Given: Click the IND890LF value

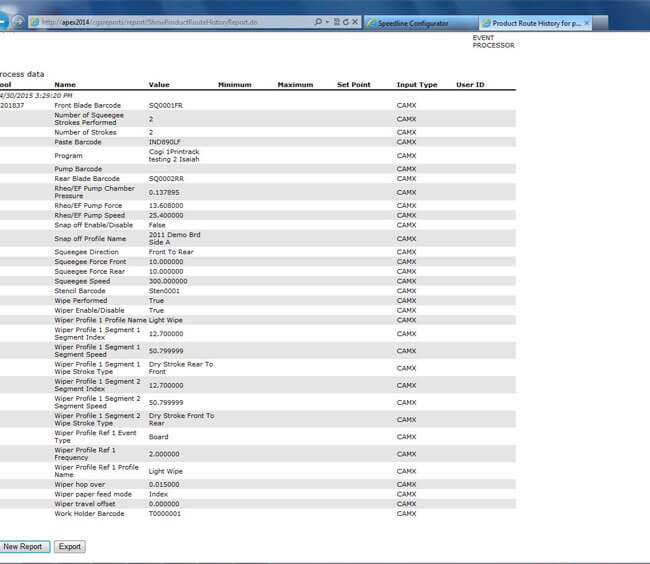Looking at the screenshot, I should coord(165,142).
